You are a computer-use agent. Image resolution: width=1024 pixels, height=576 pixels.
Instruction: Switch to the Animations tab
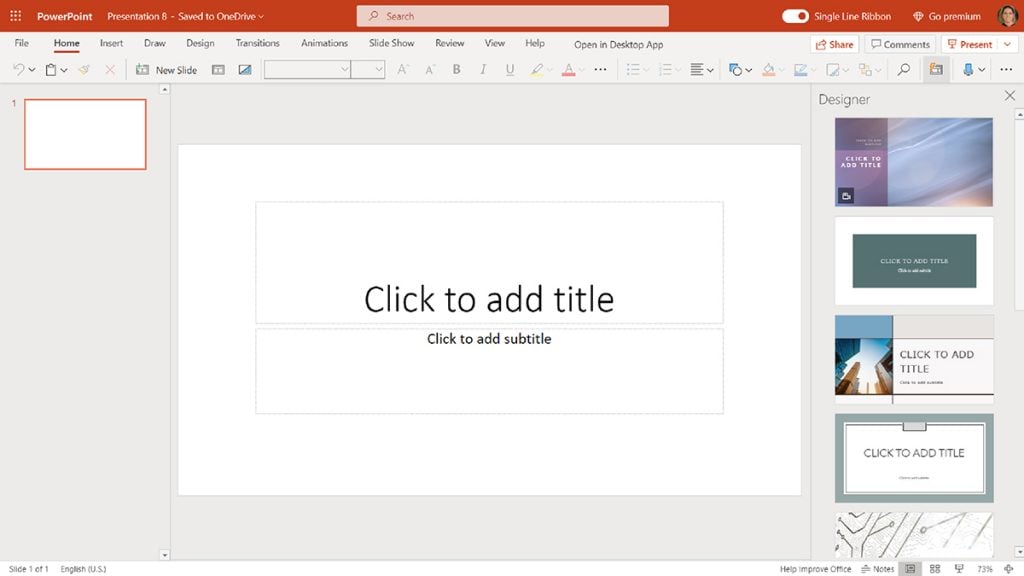[324, 43]
